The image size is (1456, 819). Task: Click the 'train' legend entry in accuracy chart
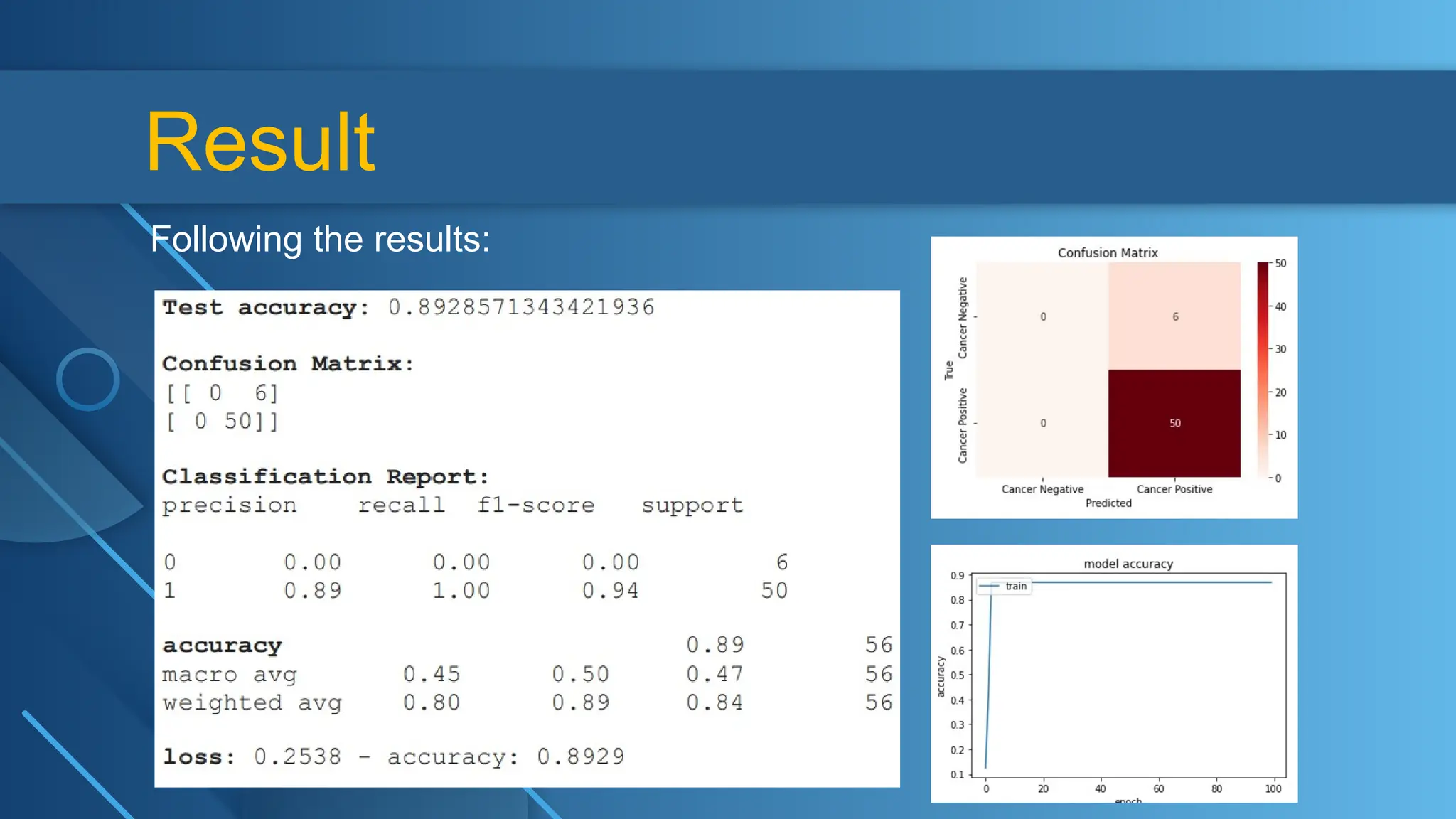point(1003,586)
